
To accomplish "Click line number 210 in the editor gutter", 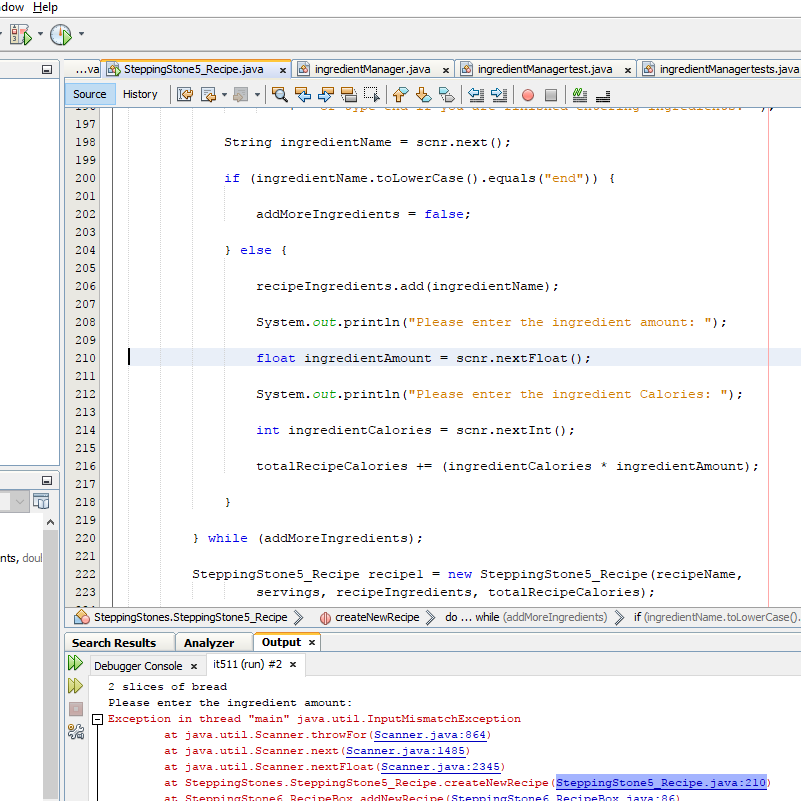I will [x=85, y=359].
